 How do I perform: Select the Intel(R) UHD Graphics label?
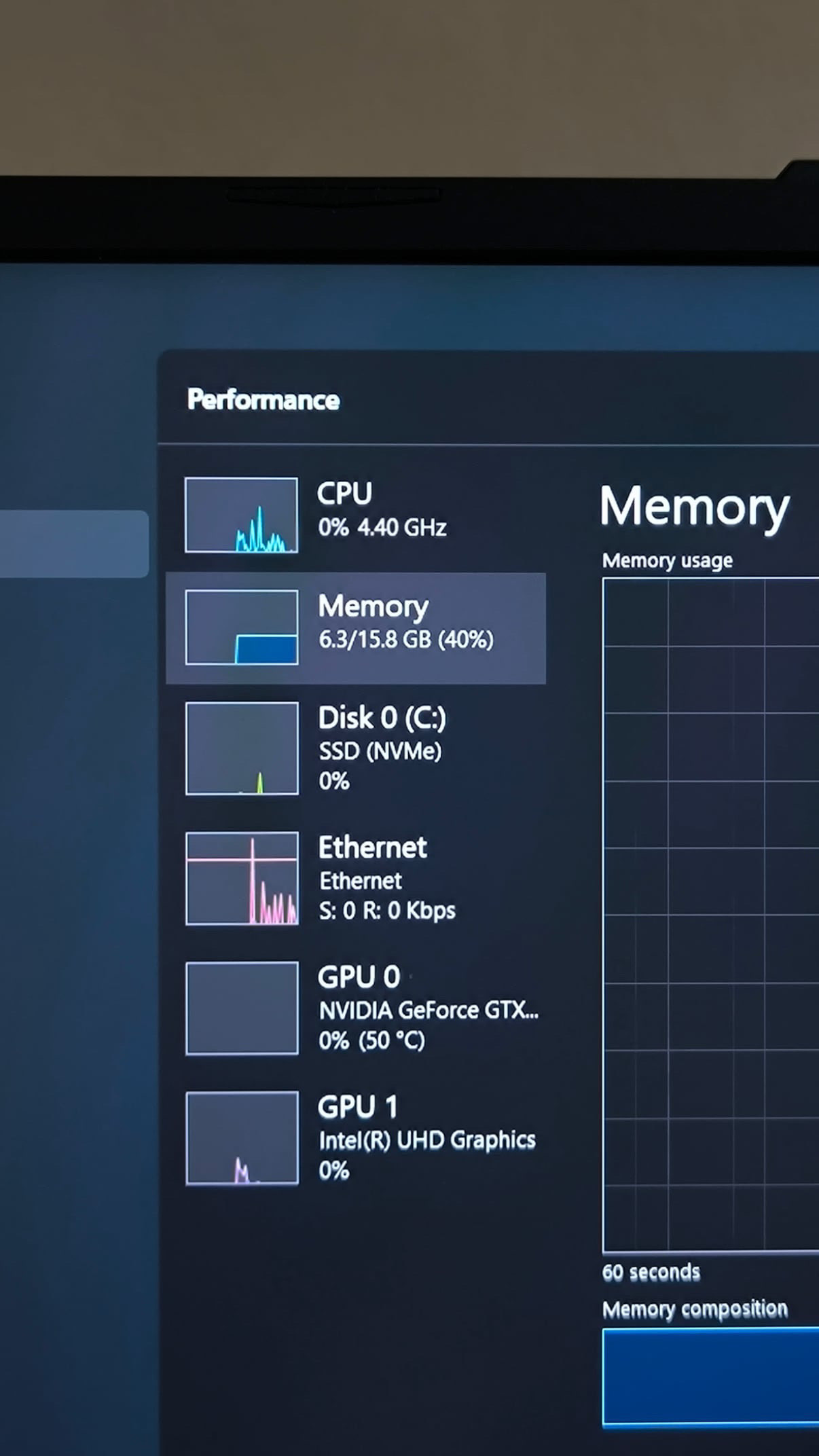coord(426,1140)
